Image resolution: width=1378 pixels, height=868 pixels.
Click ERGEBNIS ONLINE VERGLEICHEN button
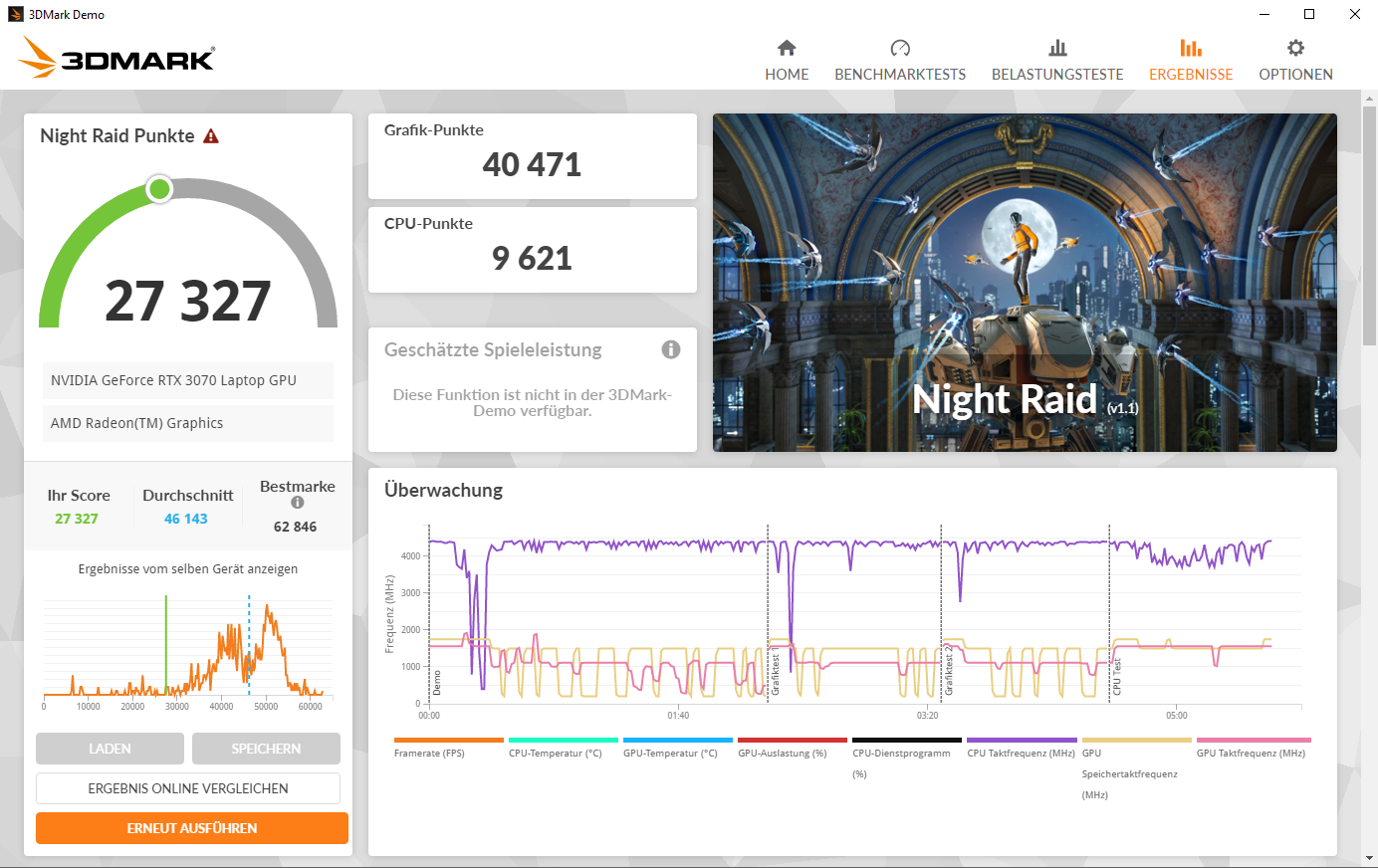pos(188,788)
